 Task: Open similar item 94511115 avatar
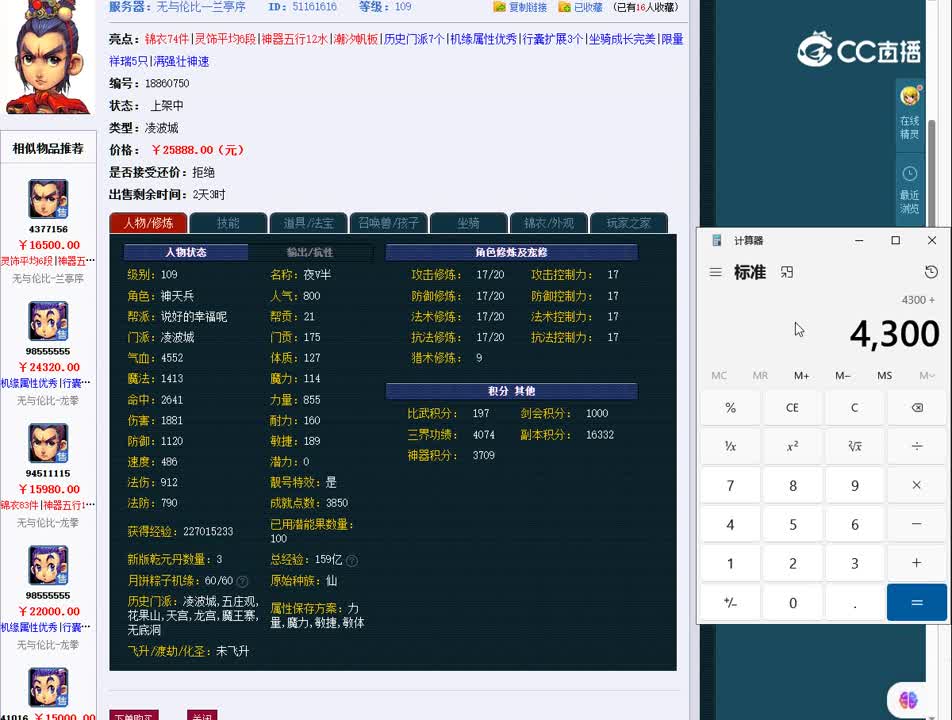(48, 443)
